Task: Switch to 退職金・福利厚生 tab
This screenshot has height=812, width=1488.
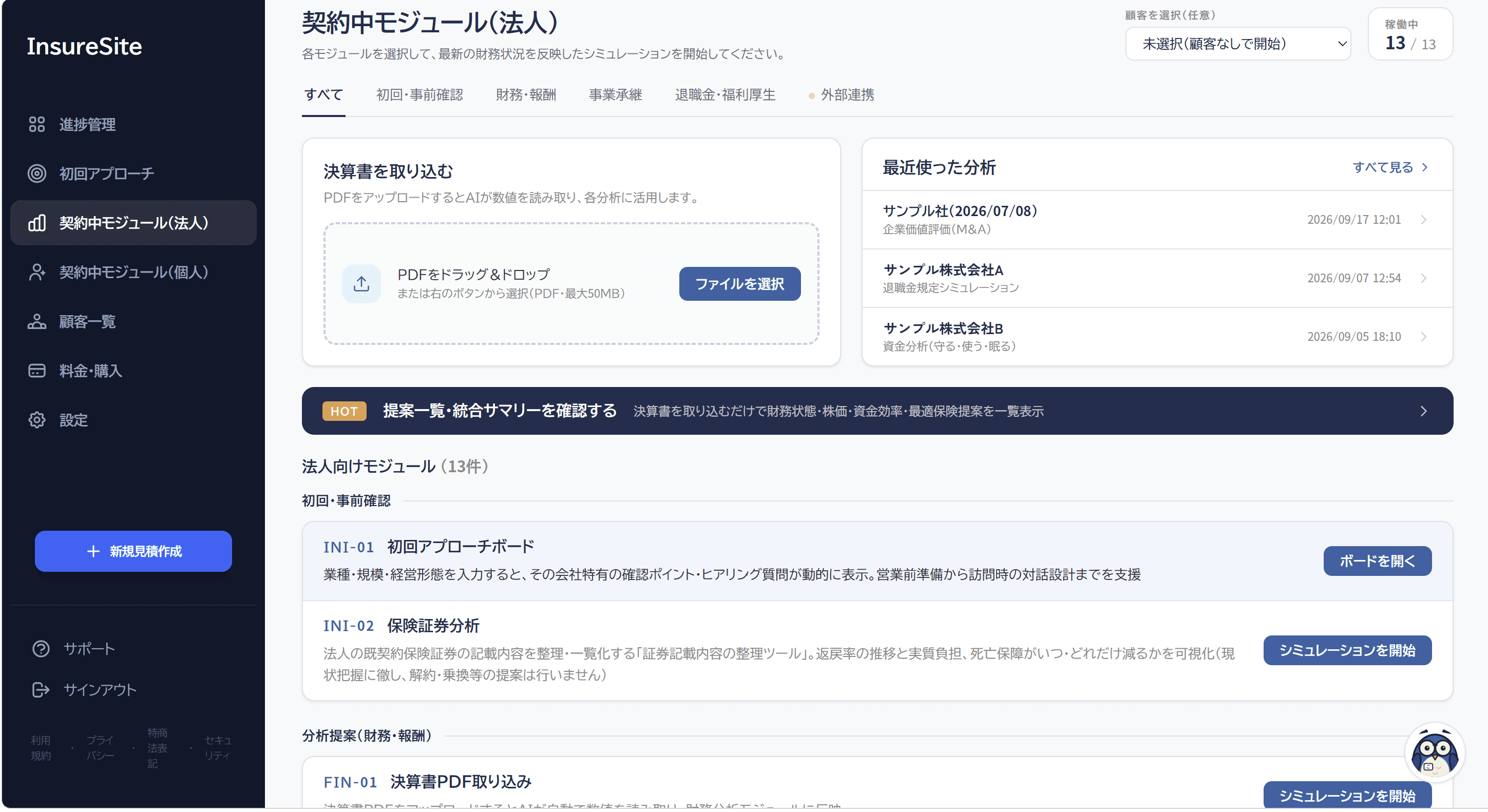Action: 726,95
